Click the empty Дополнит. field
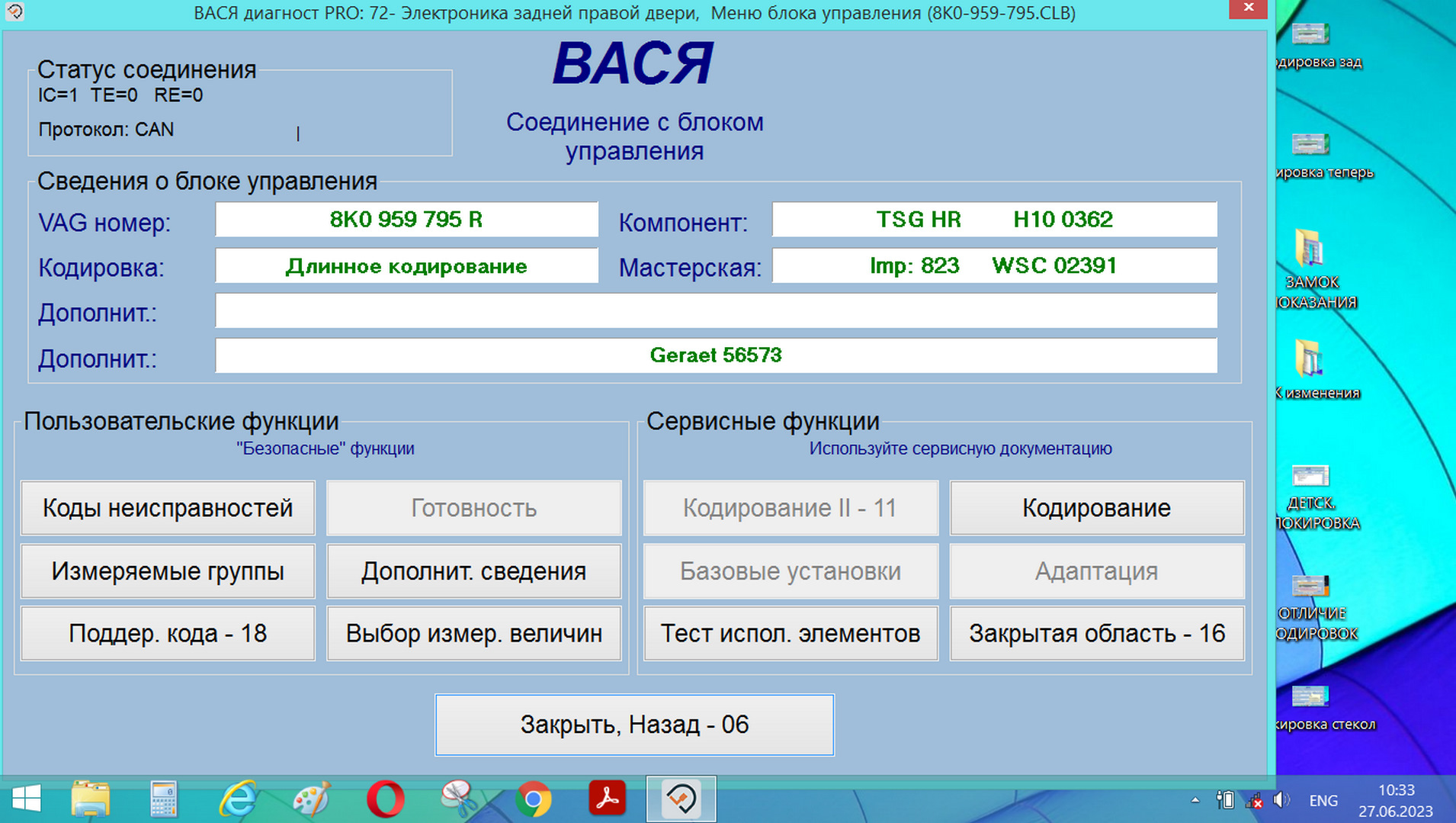The height and width of the screenshot is (823, 1456). tap(716, 310)
